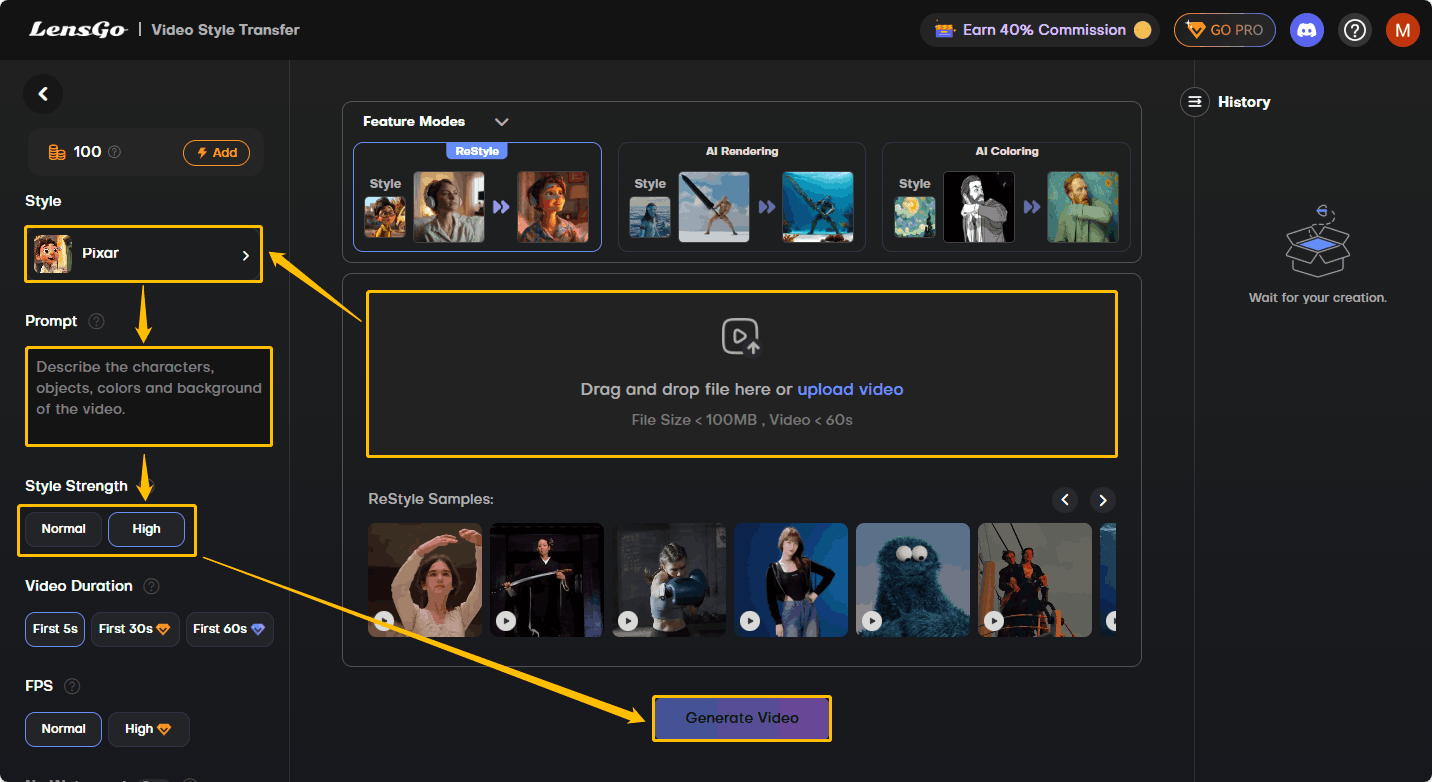Click the upload video link
This screenshot has width=1432, height=782.
coord(850,389)
